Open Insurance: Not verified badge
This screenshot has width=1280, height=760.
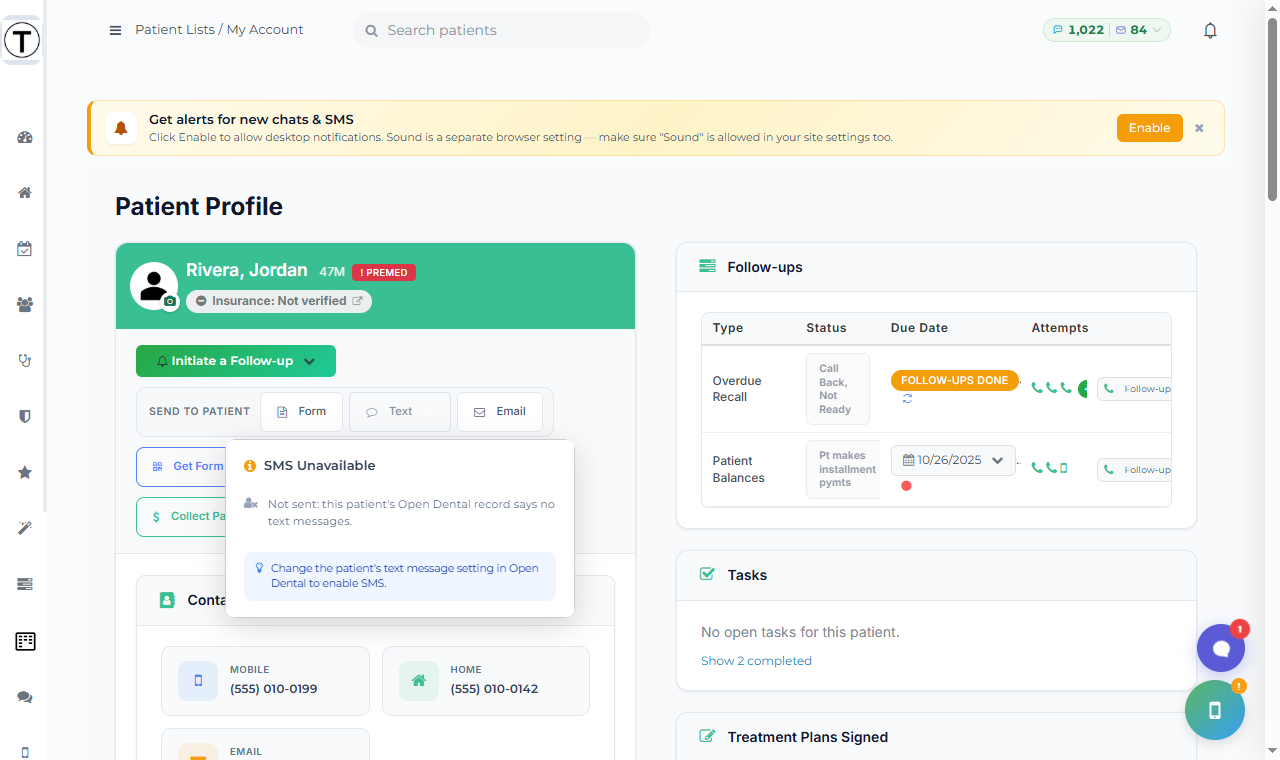(x=279, y=301)
